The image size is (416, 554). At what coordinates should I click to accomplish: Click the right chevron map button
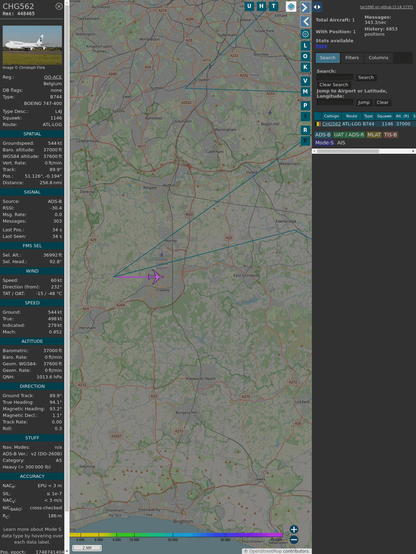tap(305, 7)
